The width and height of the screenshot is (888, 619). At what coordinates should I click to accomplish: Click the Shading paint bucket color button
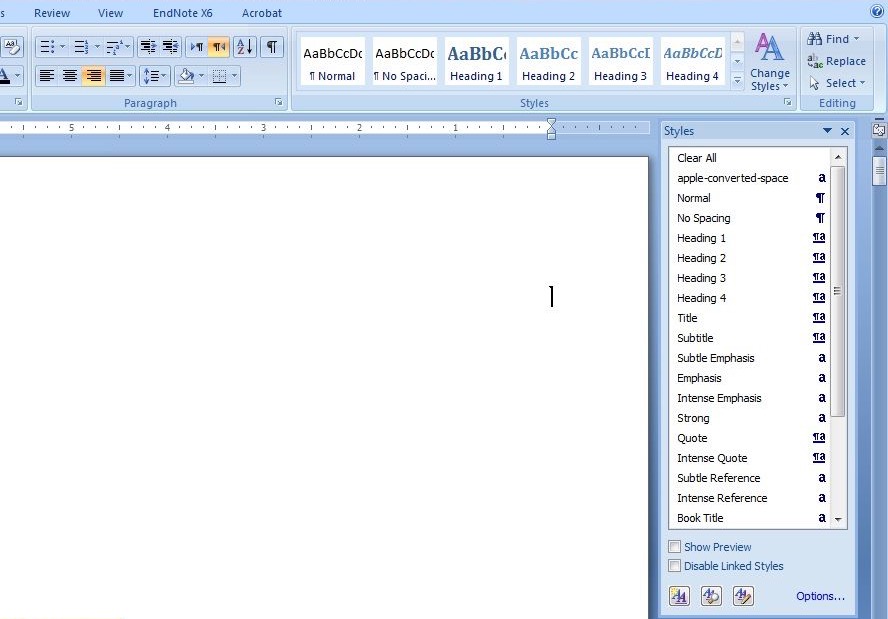[x=186, y=76]
